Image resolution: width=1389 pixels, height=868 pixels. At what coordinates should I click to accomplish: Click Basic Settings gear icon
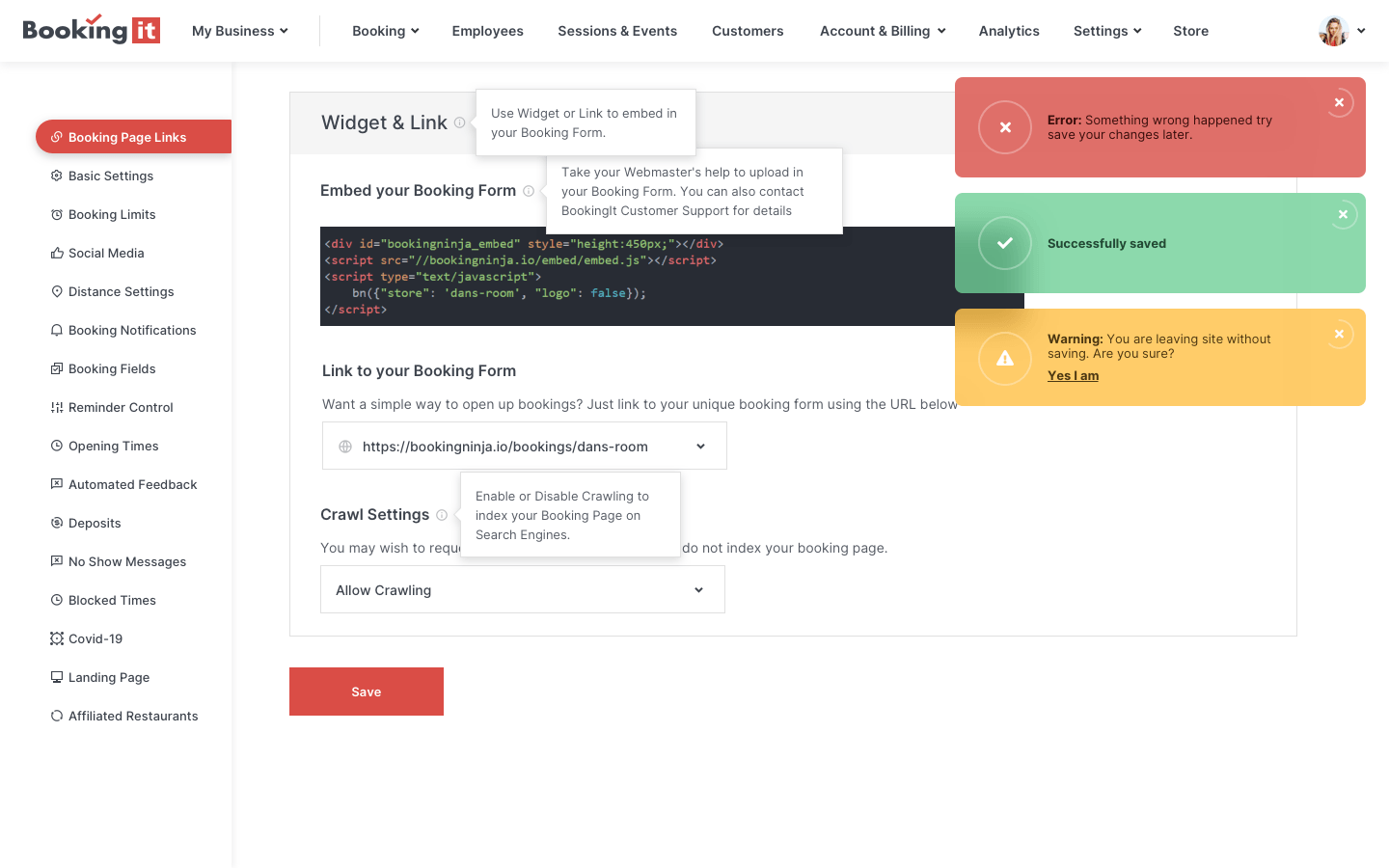point(57,176)
